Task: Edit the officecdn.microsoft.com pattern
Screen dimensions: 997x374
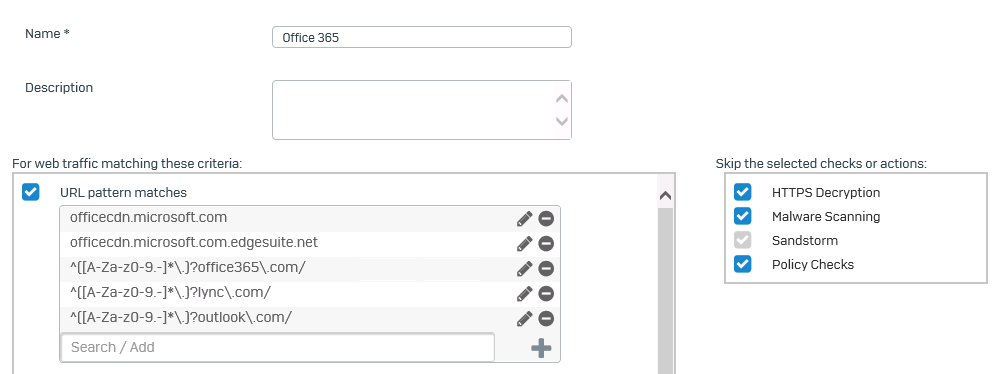Action: click(524, 219)
